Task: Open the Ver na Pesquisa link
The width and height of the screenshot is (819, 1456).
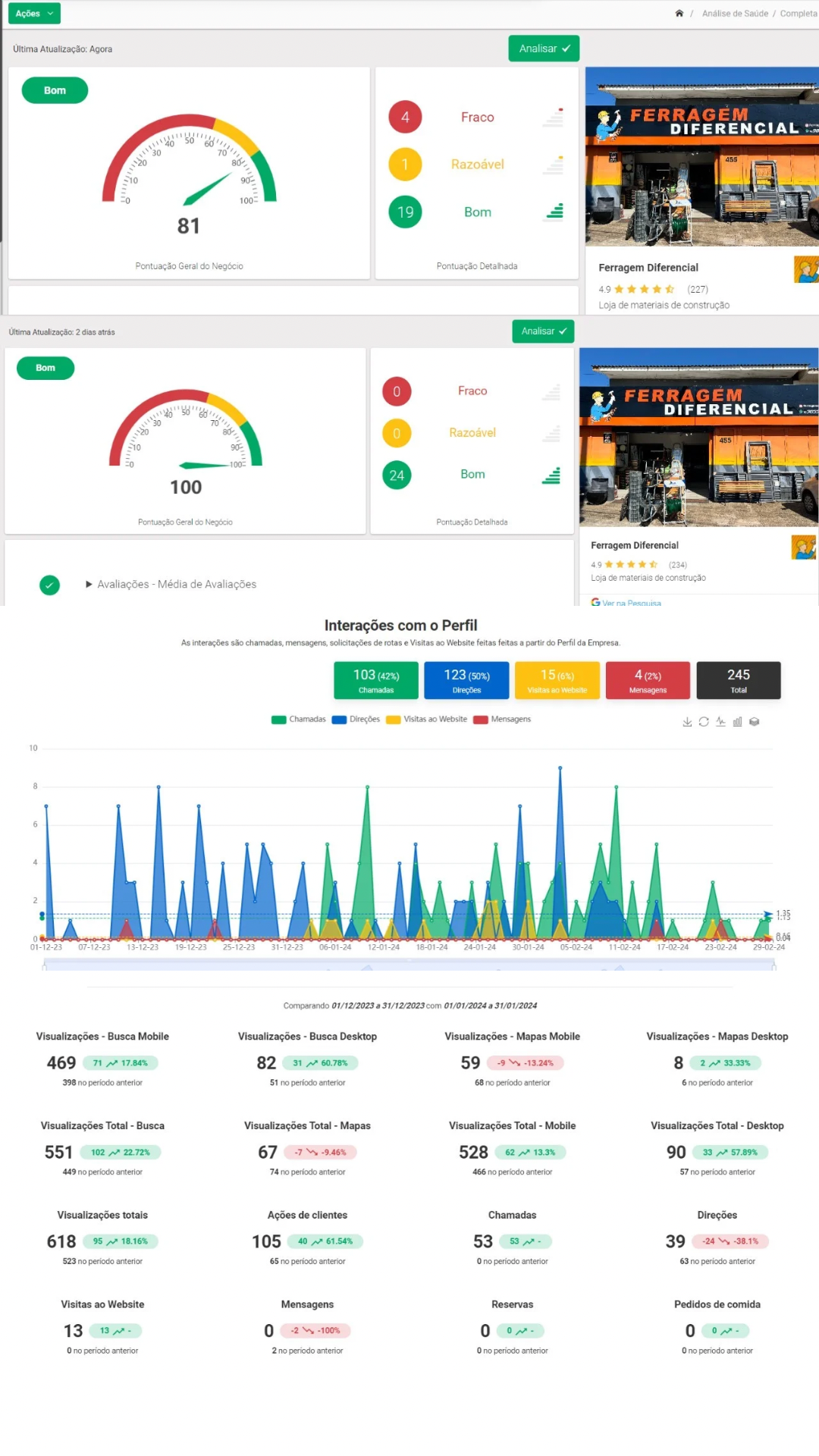Action: coord(630,603)
